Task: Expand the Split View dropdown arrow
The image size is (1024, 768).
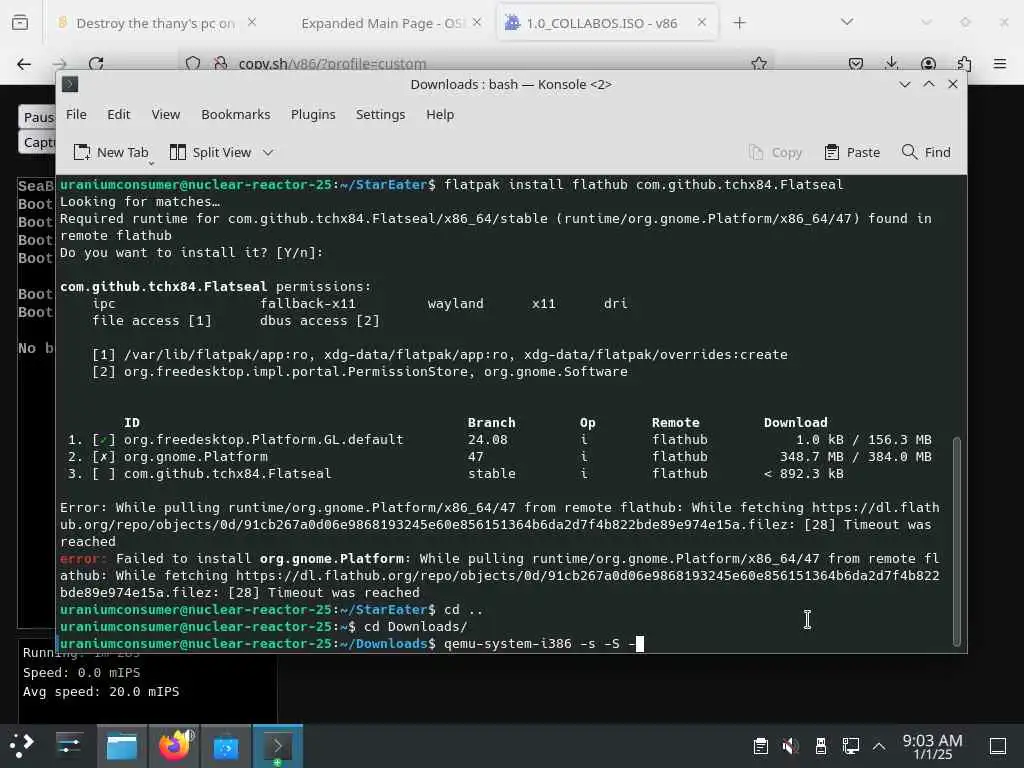Action: pyautogui.click(x=268, y=152)
